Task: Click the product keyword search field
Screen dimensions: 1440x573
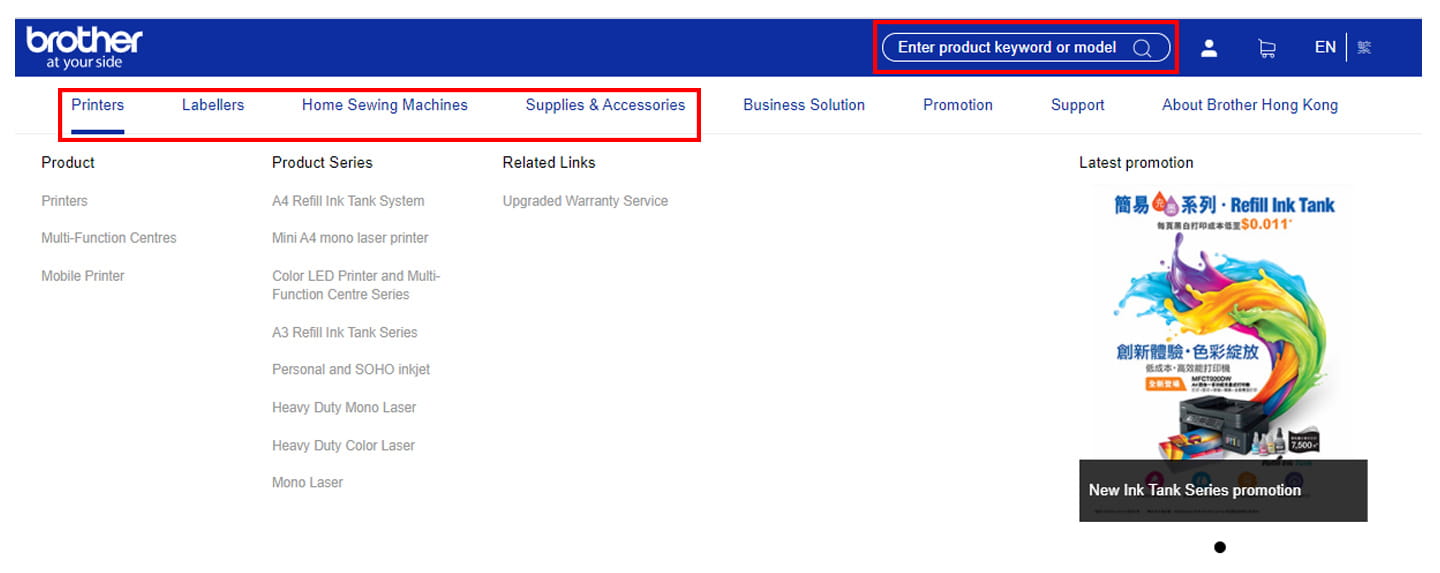Action: coord(1025,47)
